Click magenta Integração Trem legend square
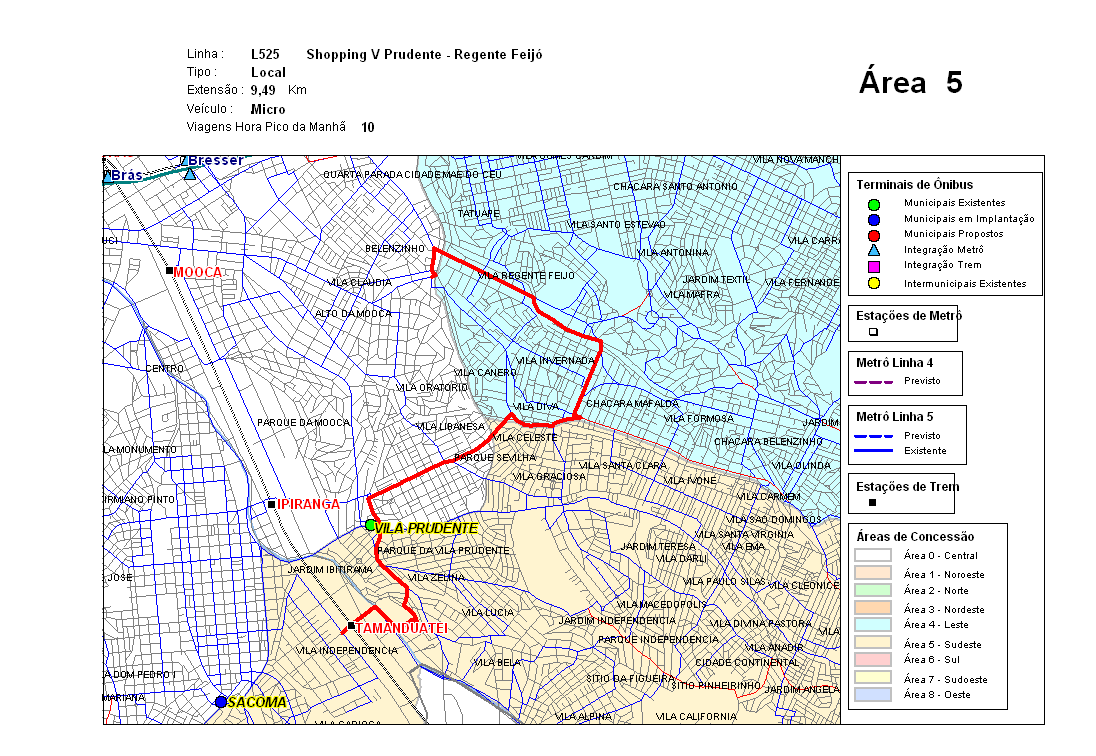This screenshot has width=1096, height=756. pyautogui.click(x=873, y=266)
